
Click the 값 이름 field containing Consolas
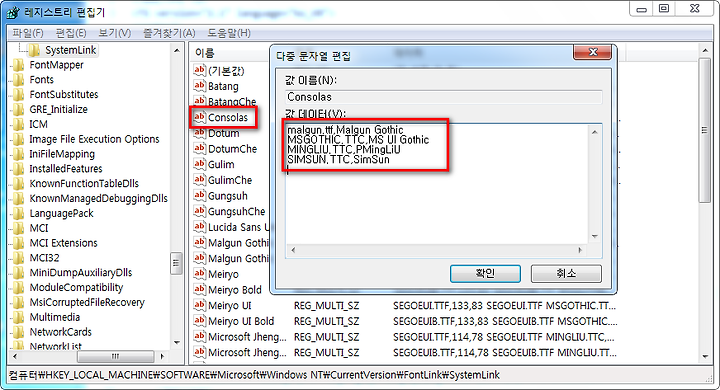click(x=443, y=97)
